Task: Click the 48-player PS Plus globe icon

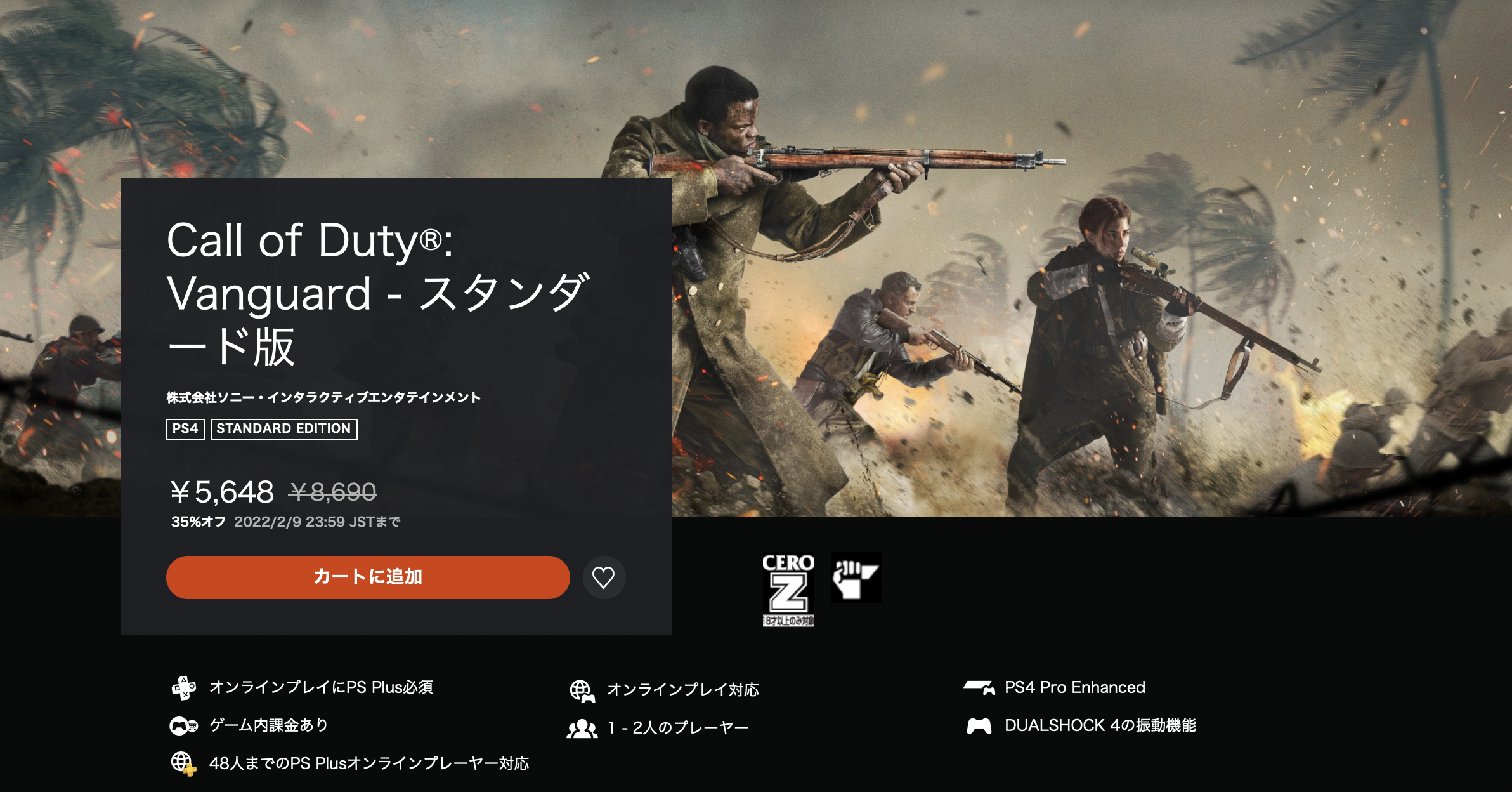Action: [184, 763]
